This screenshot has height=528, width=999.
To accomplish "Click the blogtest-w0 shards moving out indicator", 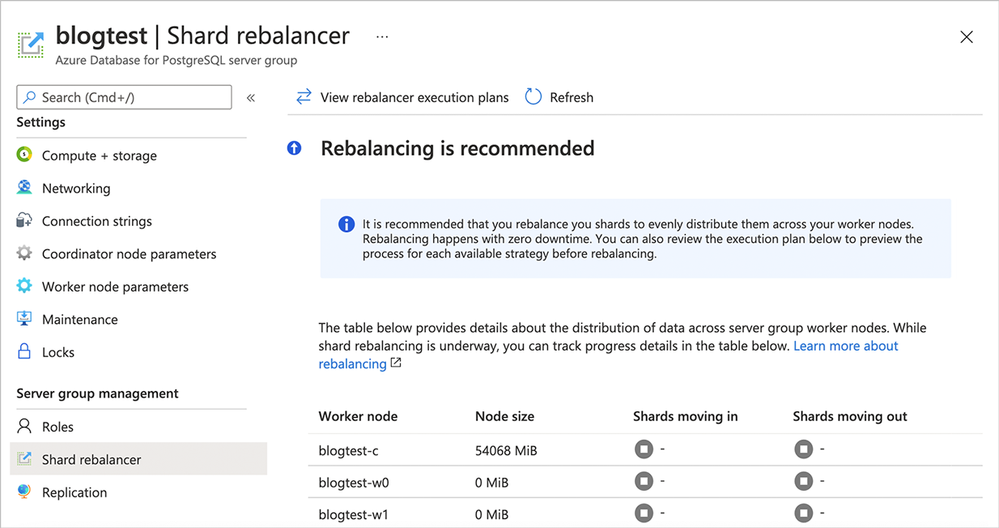I will pos(804,483).
